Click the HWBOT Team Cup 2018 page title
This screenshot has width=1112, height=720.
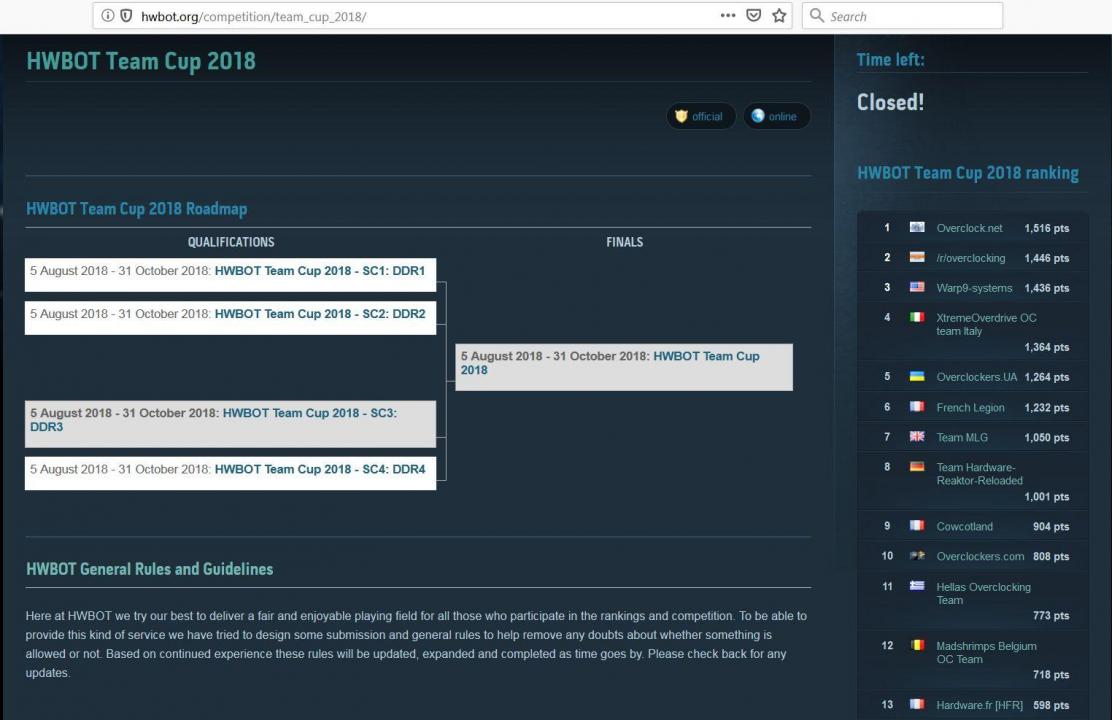tap(141, 61)
